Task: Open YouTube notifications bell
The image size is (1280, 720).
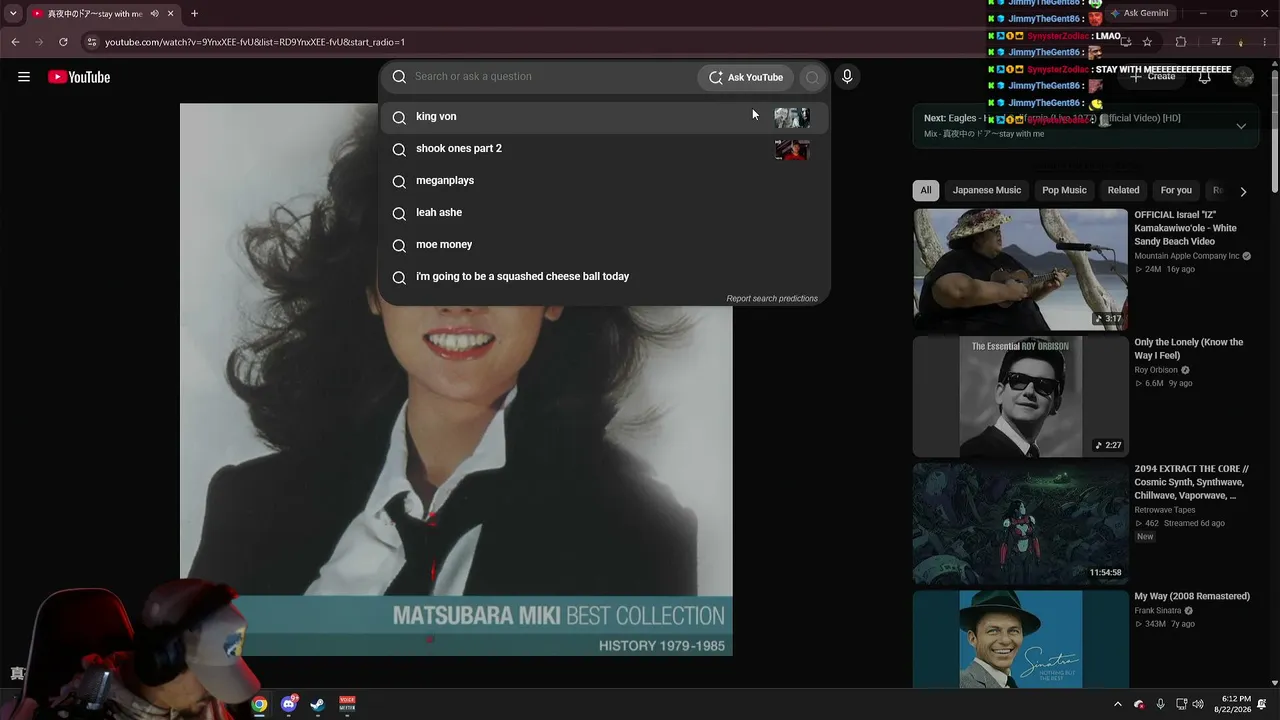Action: [1205, 77]
